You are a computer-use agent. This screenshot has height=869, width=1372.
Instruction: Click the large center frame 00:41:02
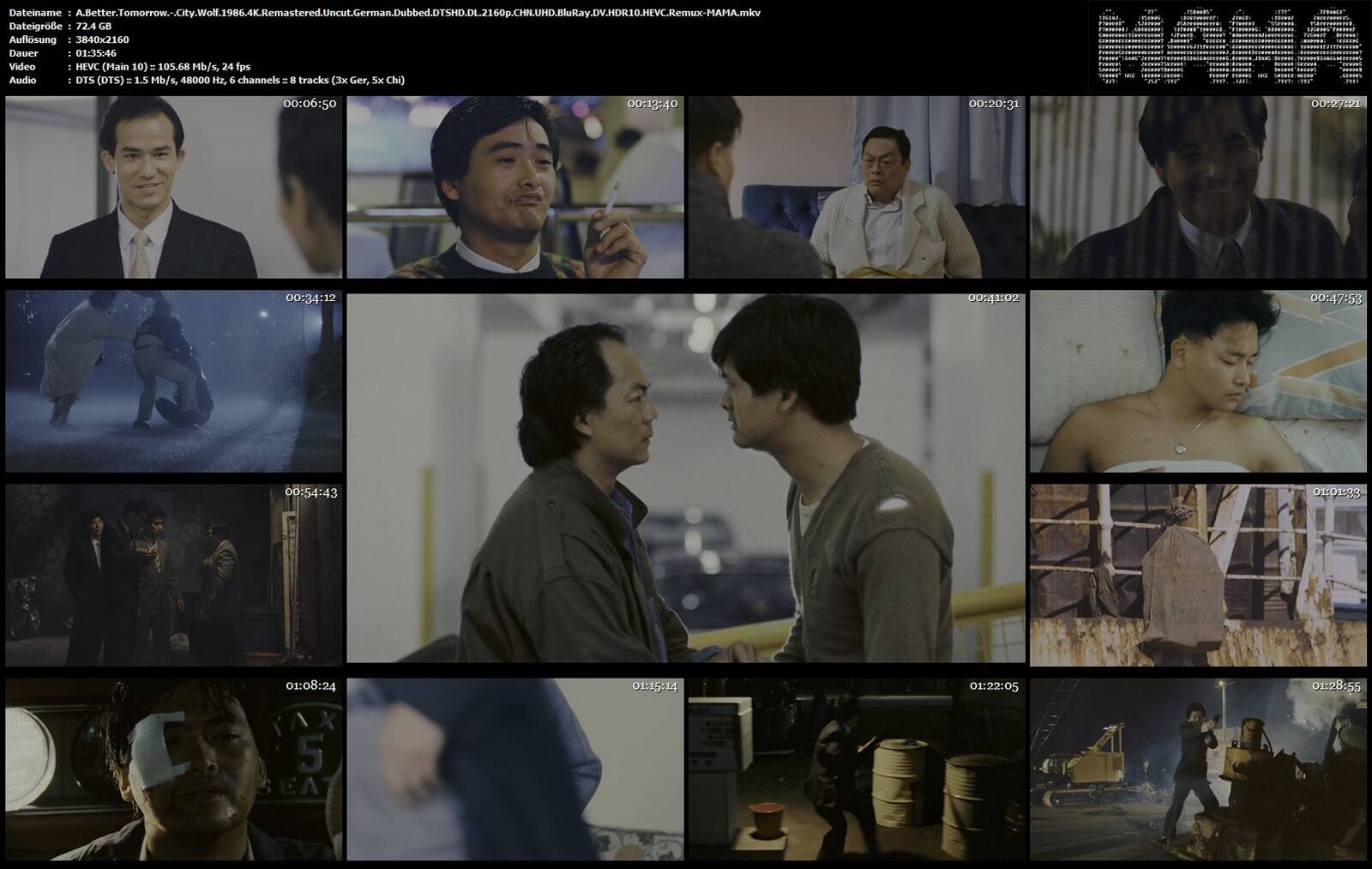(686, 478)
